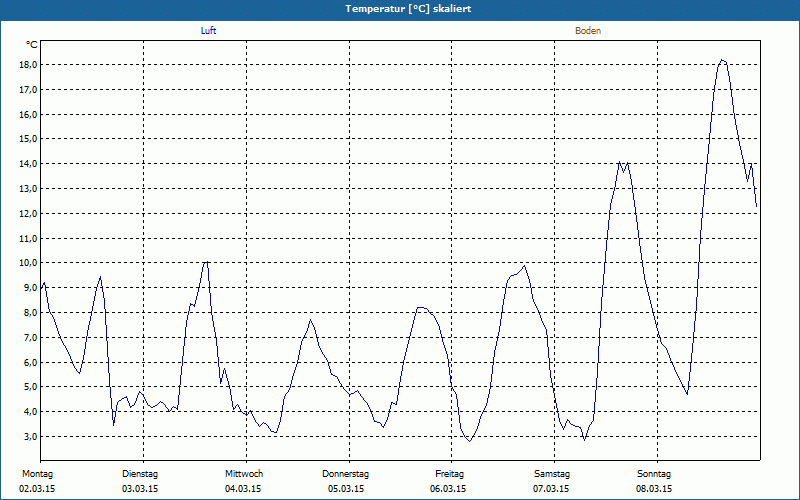The width and height of the screenshot is (800, 500).
Task: Click the Mittwoch day label
Action: 244,474
